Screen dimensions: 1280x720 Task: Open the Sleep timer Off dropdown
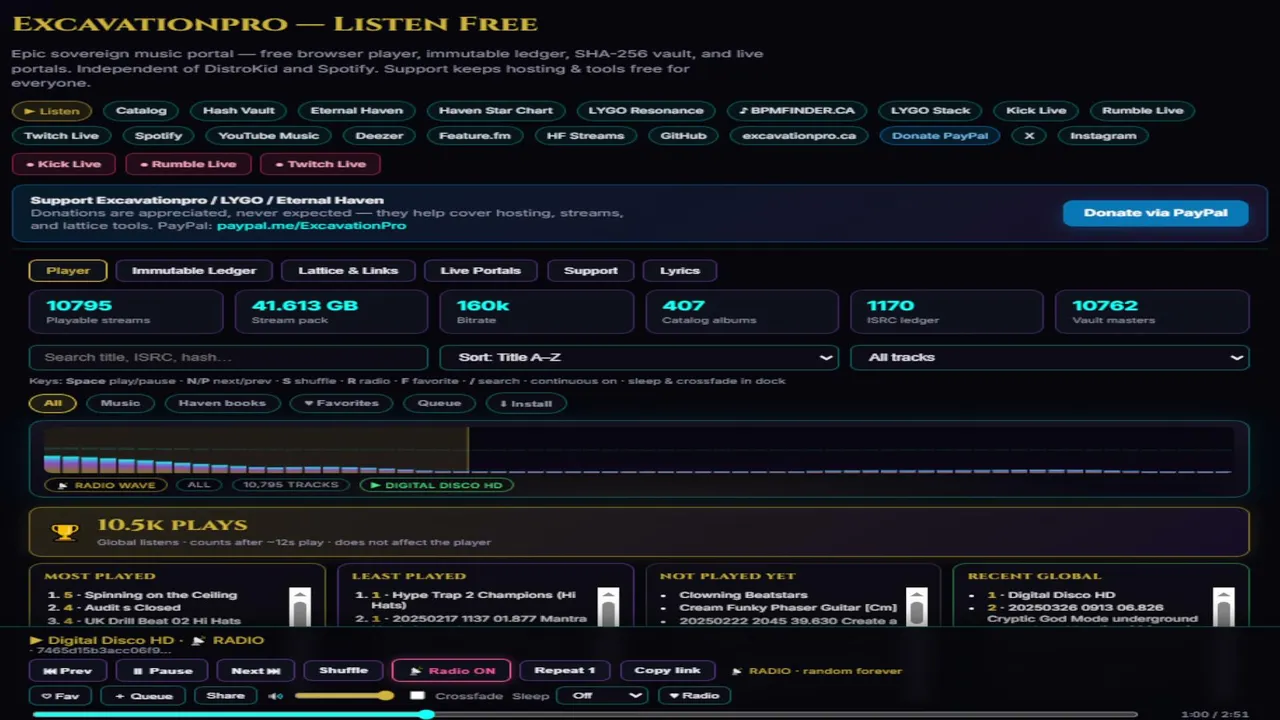[x=602, y=696]
